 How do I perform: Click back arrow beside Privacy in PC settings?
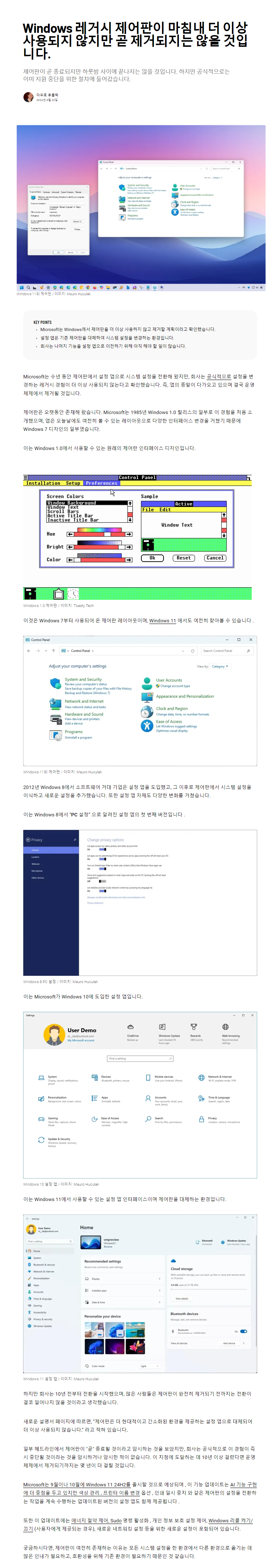(x=28, y=840)
